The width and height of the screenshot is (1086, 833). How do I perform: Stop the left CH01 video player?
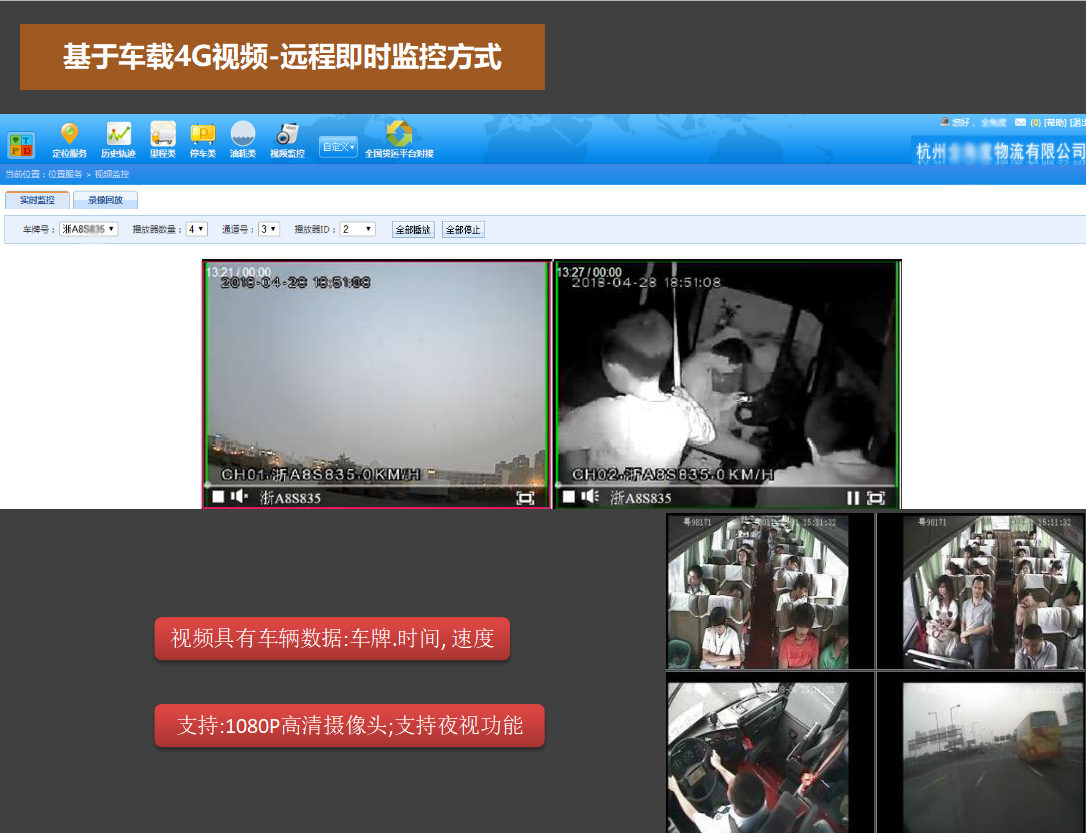click(218, 497)
